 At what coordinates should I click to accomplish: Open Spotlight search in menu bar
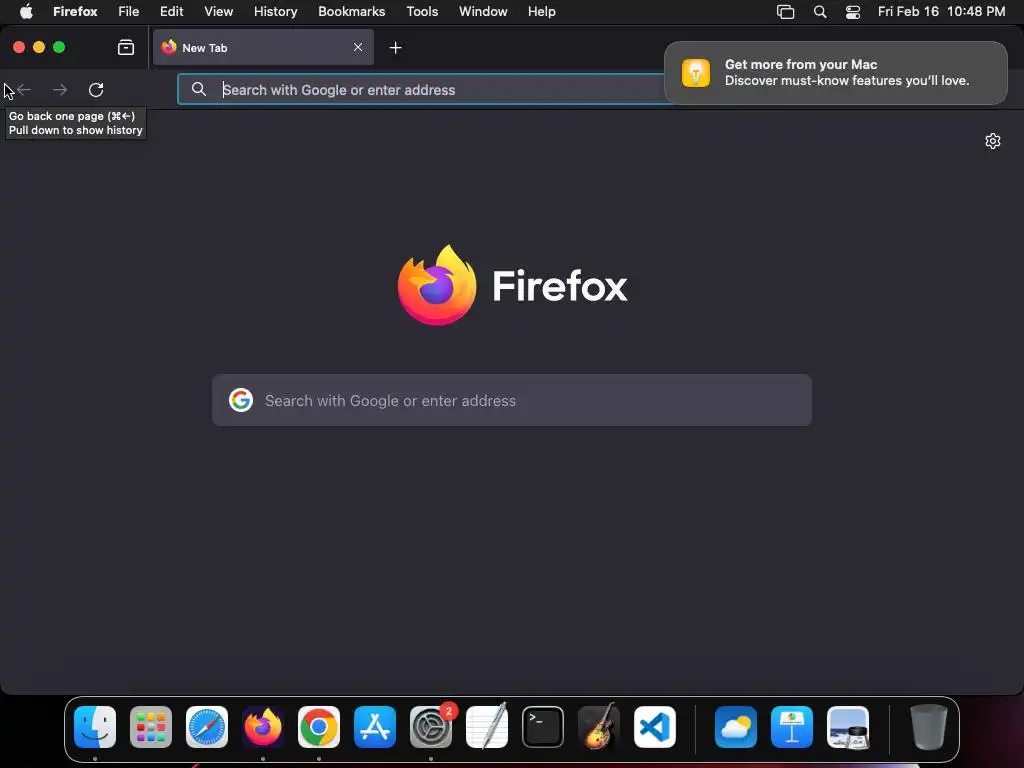[820, 12]
